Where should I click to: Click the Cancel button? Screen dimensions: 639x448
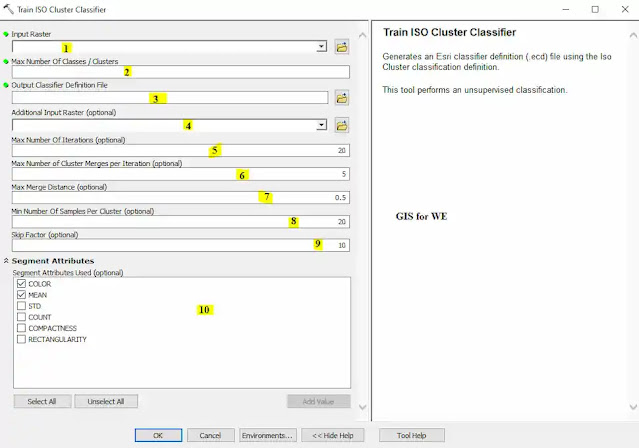pos(210,435)
